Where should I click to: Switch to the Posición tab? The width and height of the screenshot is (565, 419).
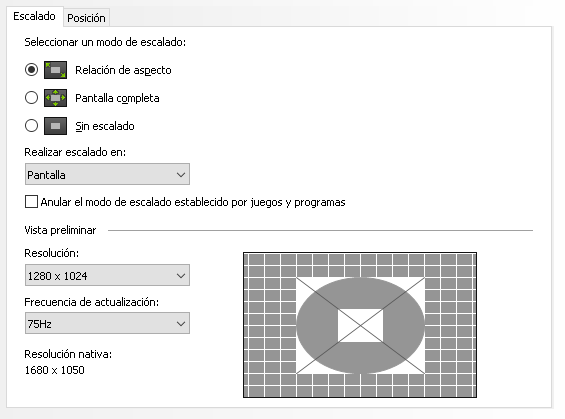(86, 18)
